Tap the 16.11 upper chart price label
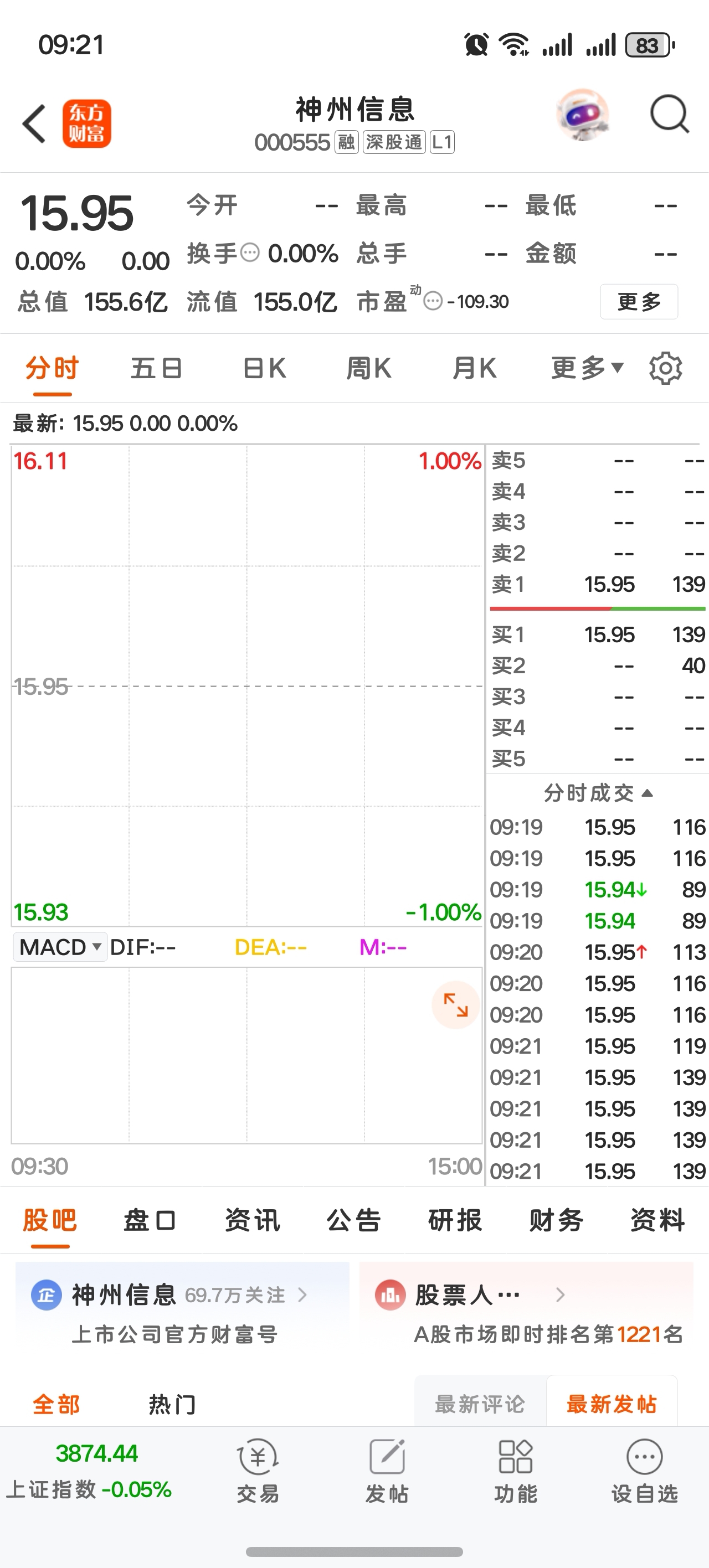This screenshot has height=1568, width=709. point(40,461)
